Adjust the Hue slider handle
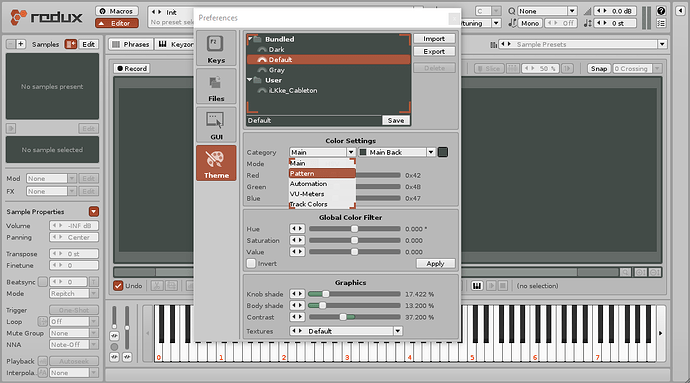 (x=354, y=229)
